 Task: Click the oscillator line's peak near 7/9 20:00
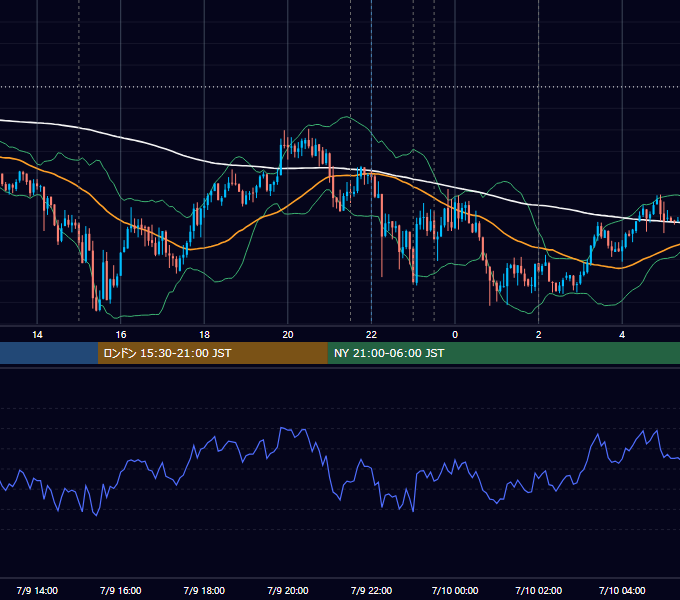pyautogui.click(x=282, y=428)
